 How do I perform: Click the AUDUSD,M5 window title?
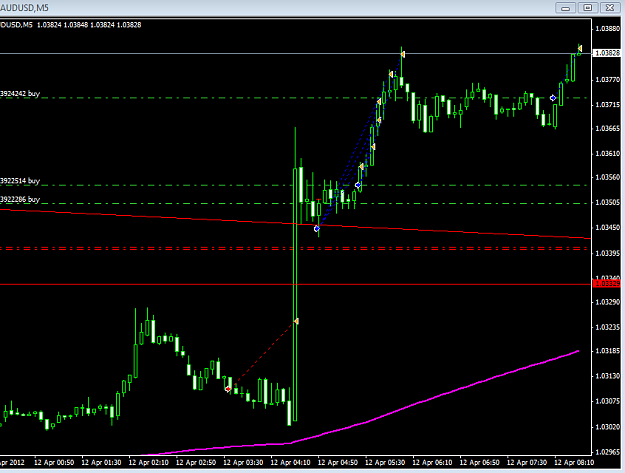click(24, 8)
